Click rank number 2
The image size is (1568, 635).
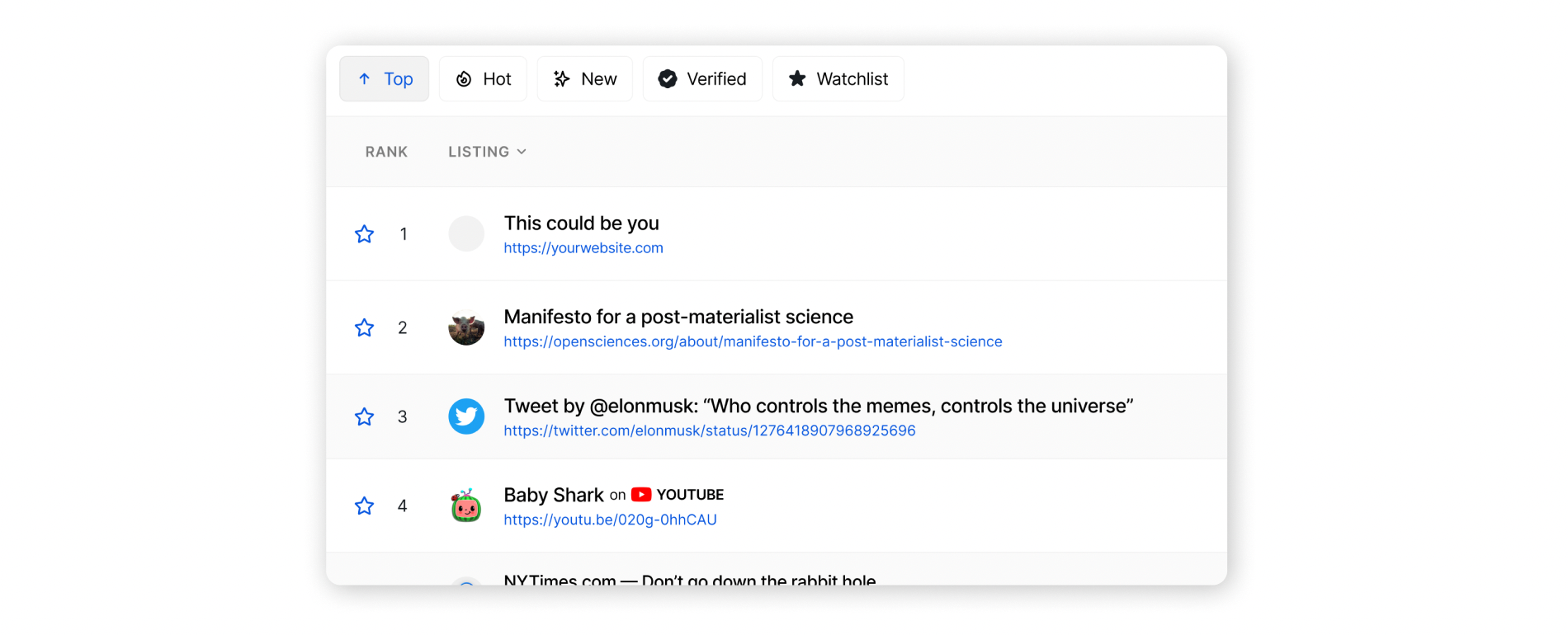(403, 328)
